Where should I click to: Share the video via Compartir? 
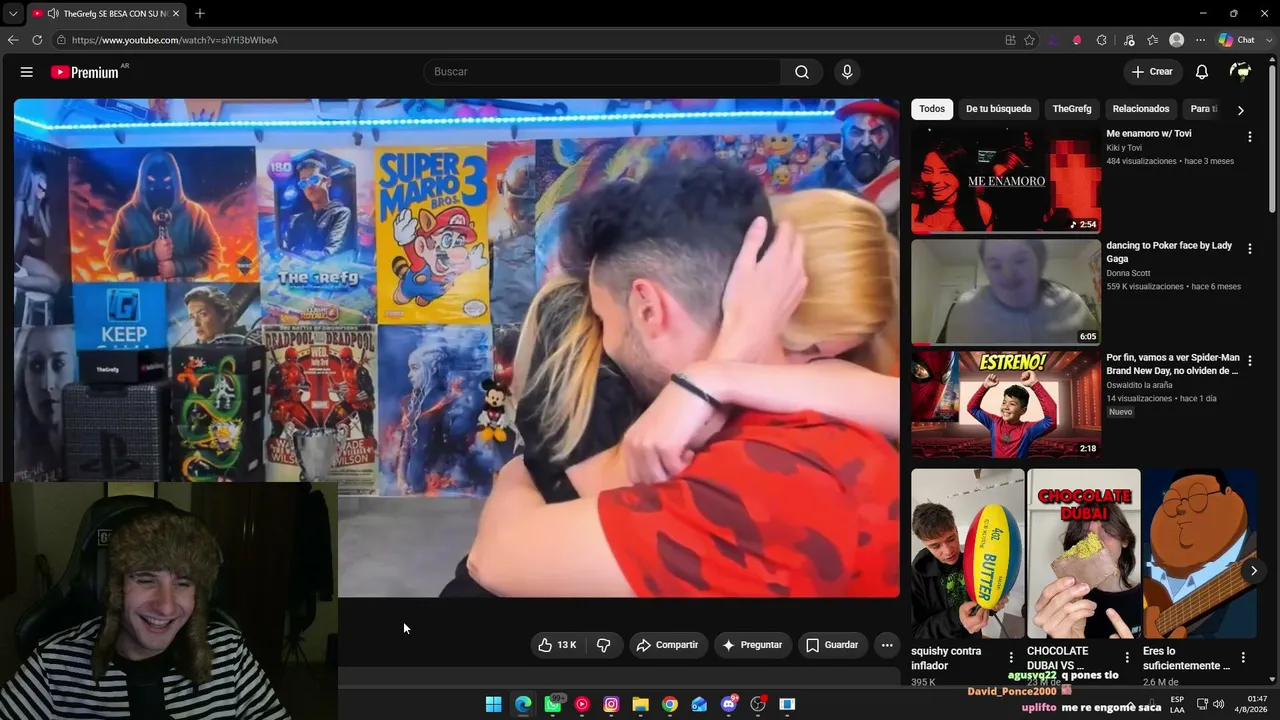(668, 645)
